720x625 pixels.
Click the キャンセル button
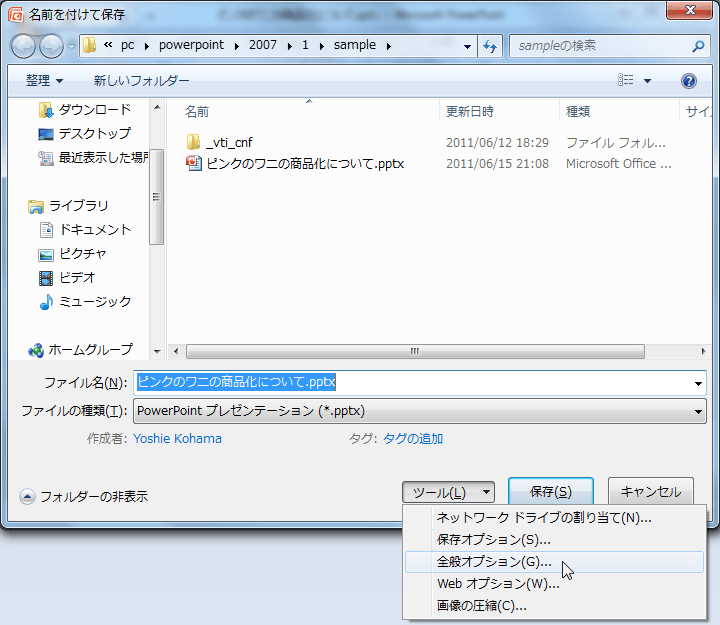[651, 492]
